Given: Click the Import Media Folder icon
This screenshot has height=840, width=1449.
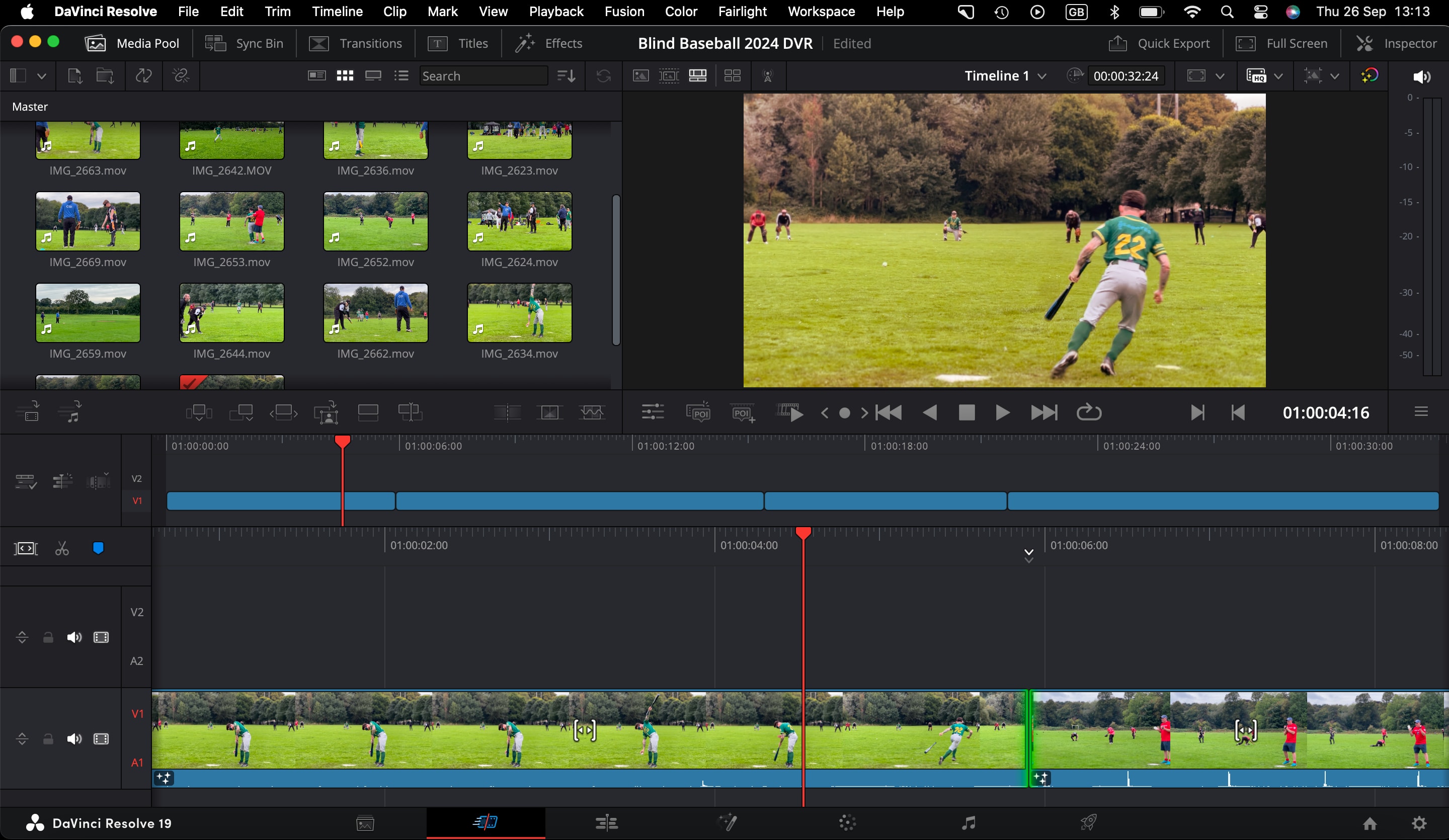Looking at the screenshot, I should click(x=105, y=76).
